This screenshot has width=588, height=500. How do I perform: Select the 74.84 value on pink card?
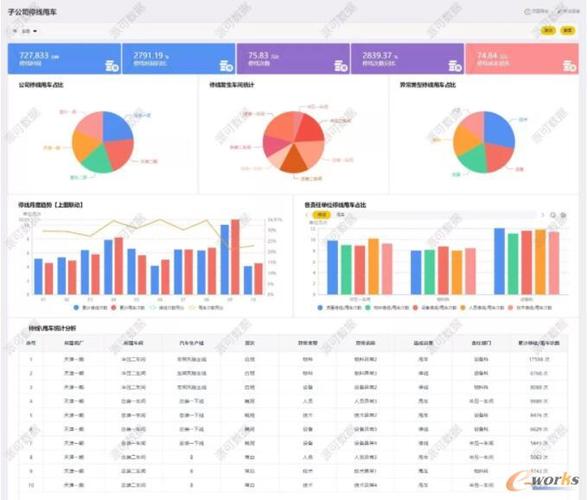point(487,56)
